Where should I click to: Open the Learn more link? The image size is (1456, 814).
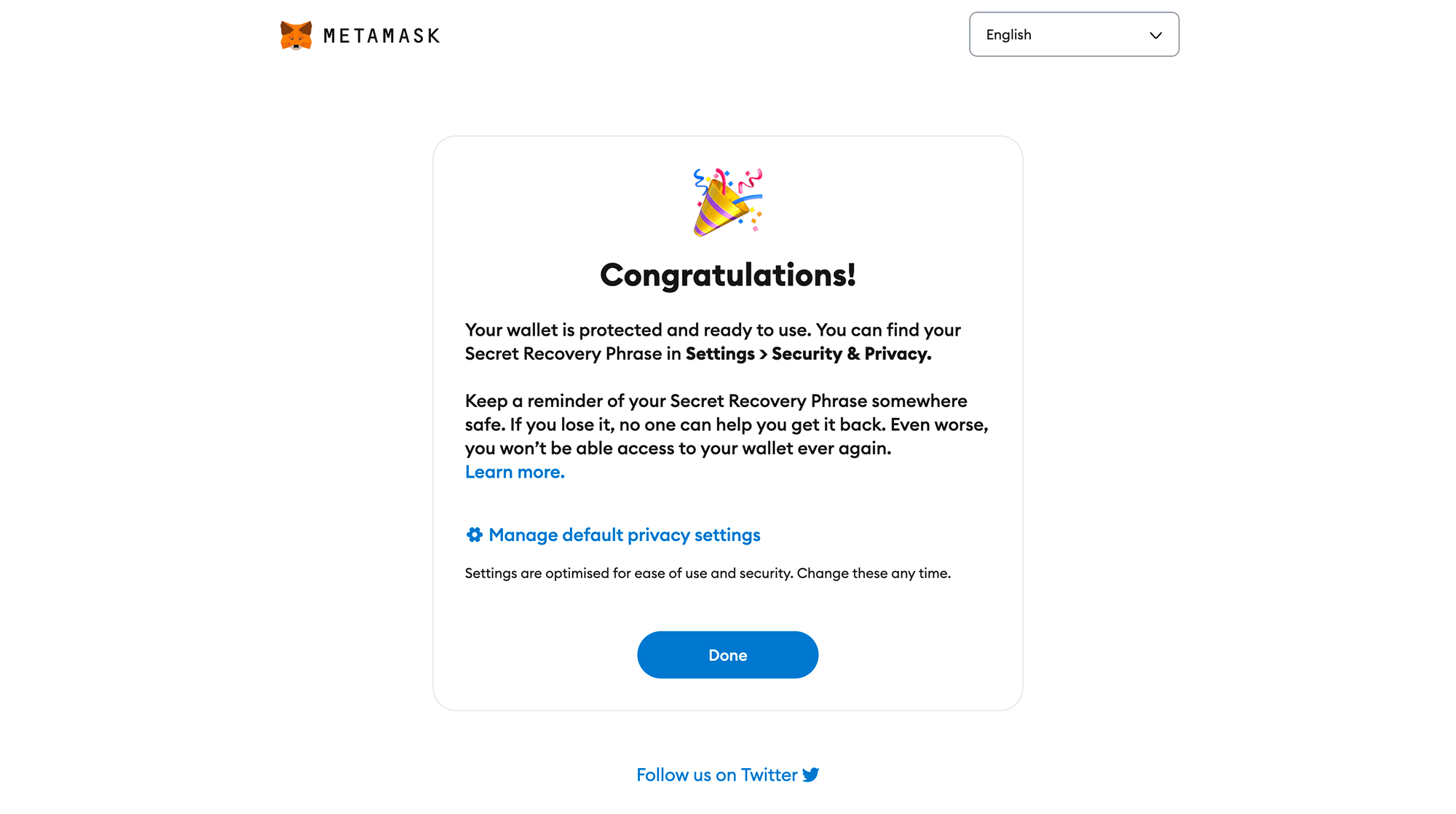coord(515,472)
